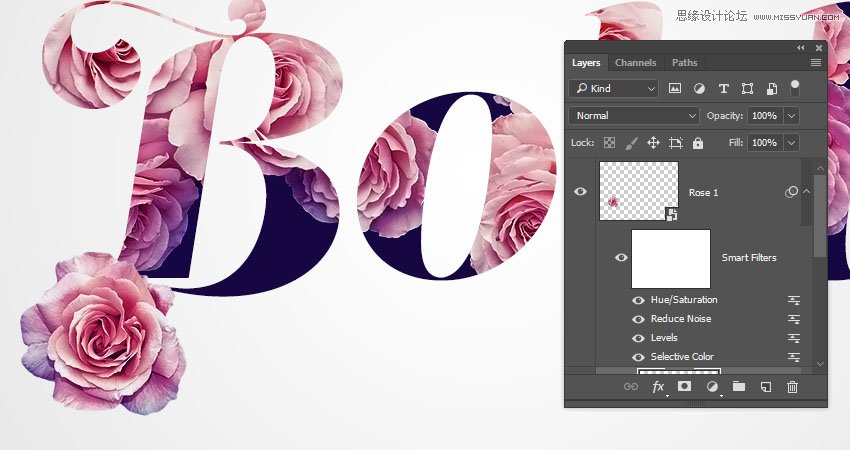Create a new layer icon
The image size is (850, 450).
765,387
